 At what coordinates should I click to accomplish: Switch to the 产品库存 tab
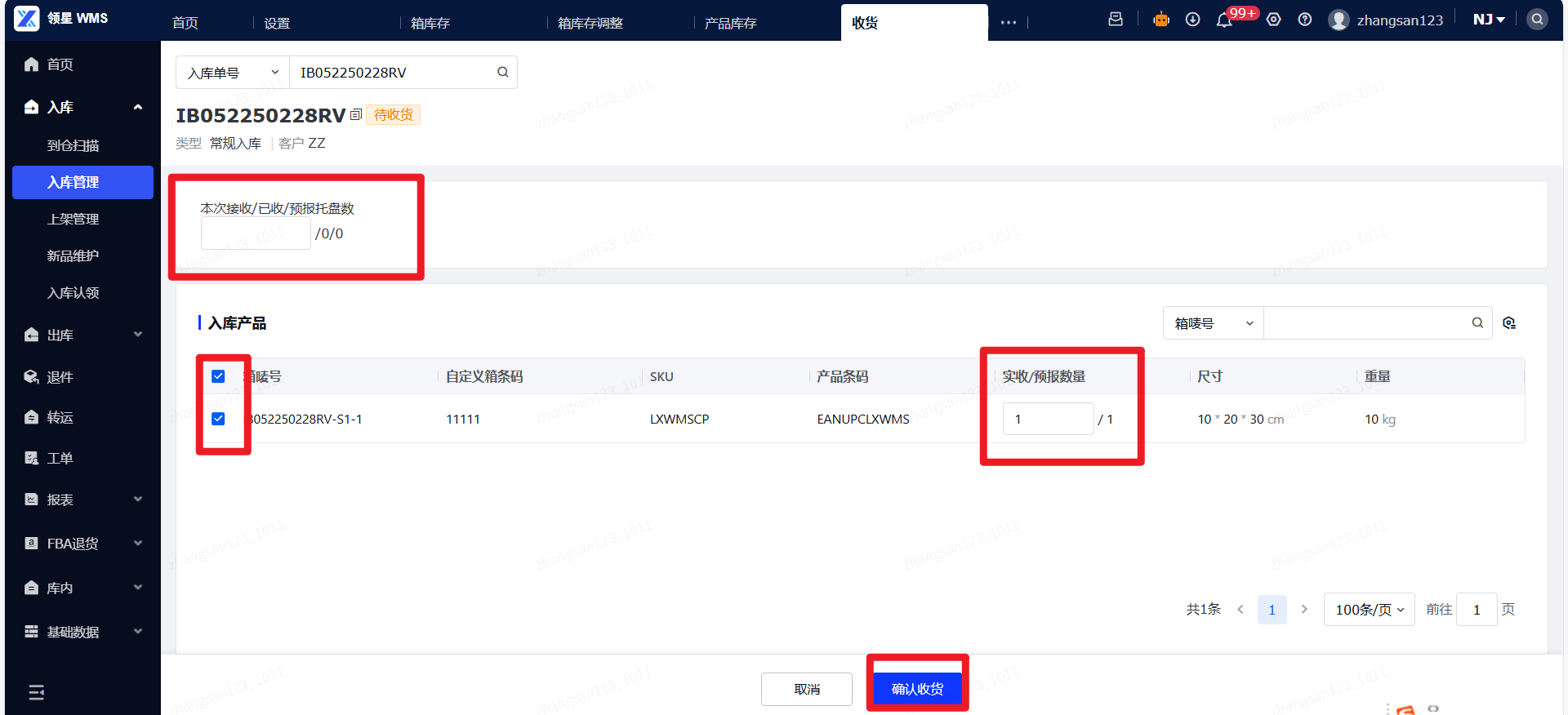(731, 23)
